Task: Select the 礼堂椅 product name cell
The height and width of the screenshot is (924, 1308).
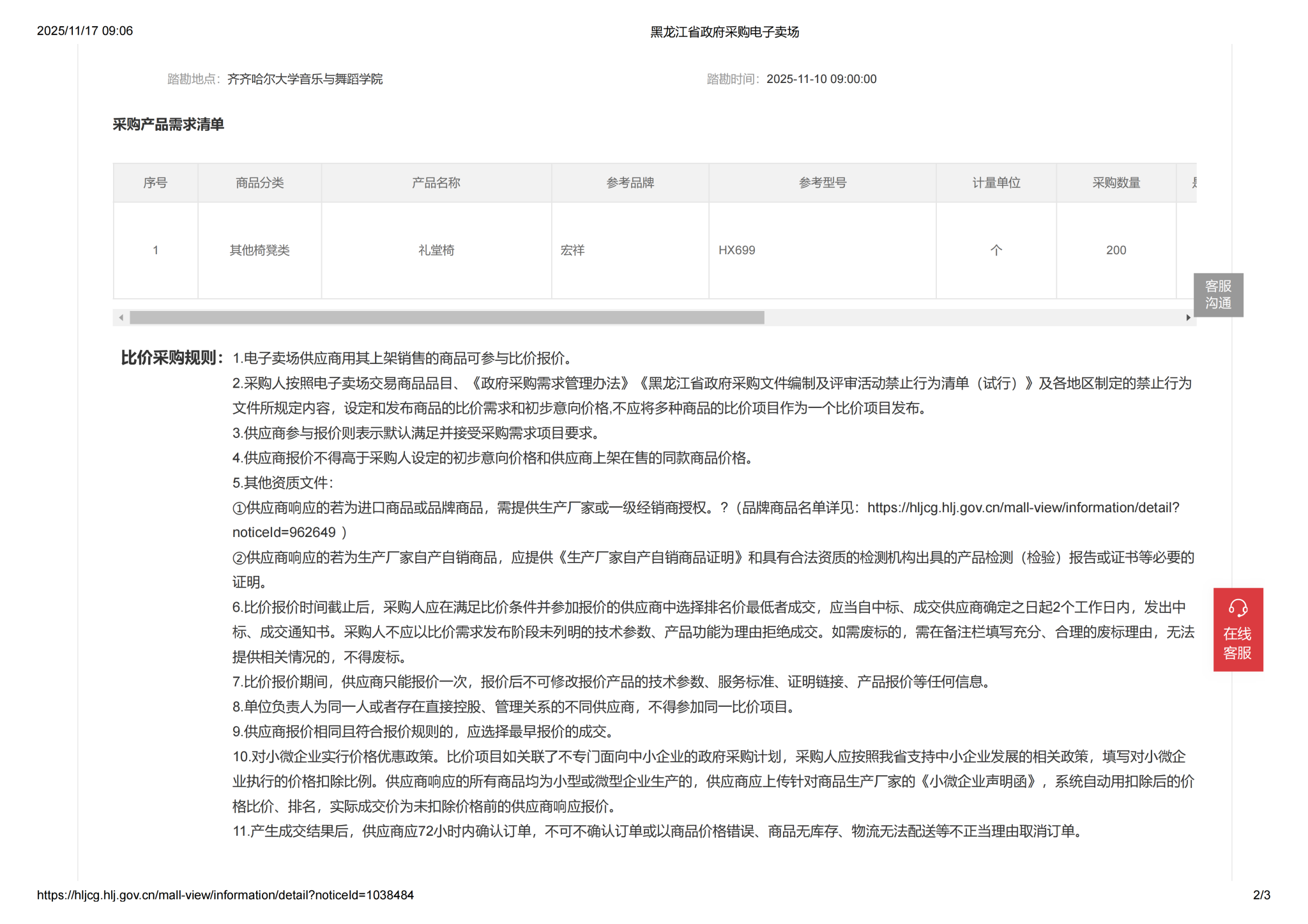Action: coord(436,250)
